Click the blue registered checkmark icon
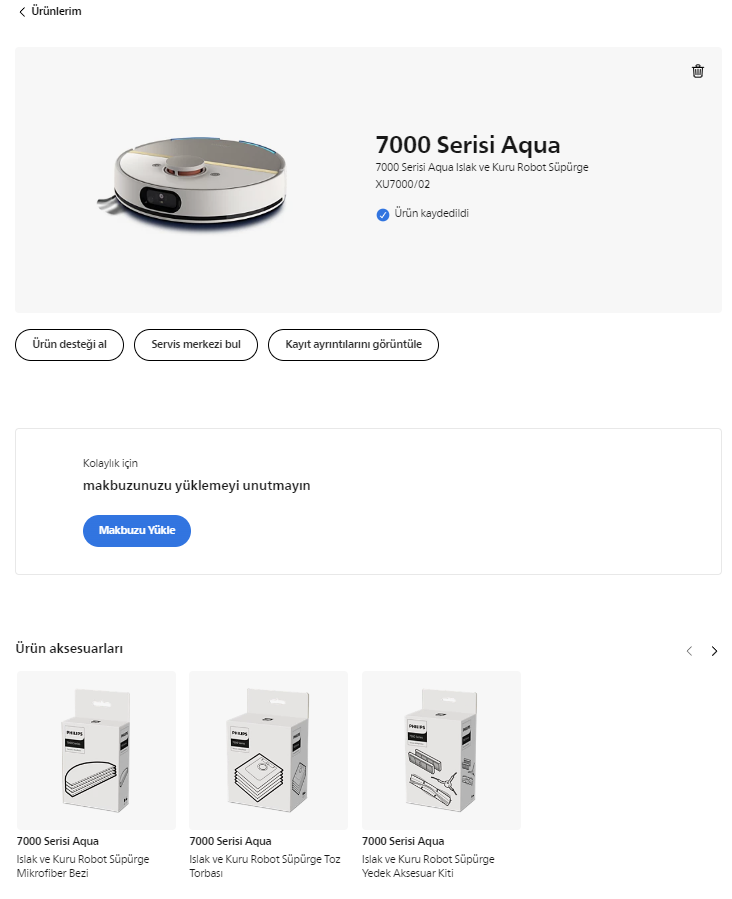This screenshot has height=899, width=732. [x=382, y=214]
